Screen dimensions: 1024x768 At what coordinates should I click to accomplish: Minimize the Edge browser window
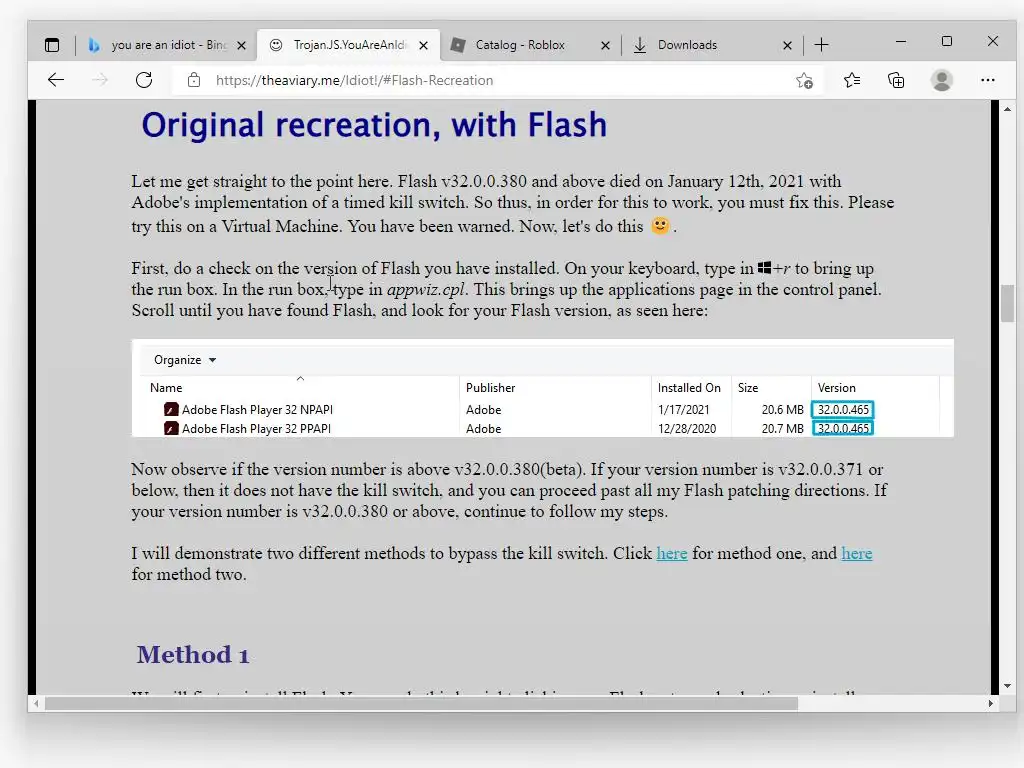coord(901,41)
